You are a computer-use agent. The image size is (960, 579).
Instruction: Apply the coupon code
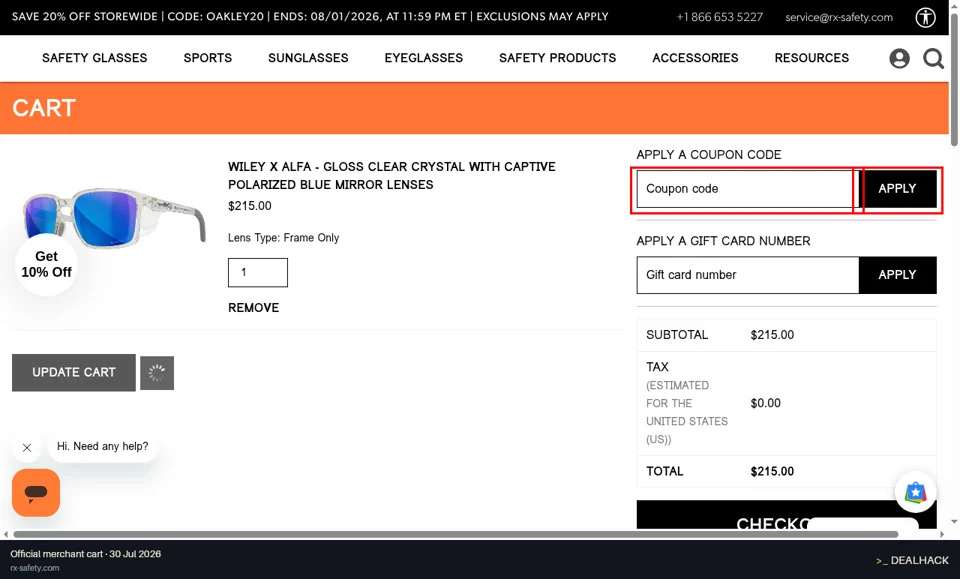tap(898, 189)
